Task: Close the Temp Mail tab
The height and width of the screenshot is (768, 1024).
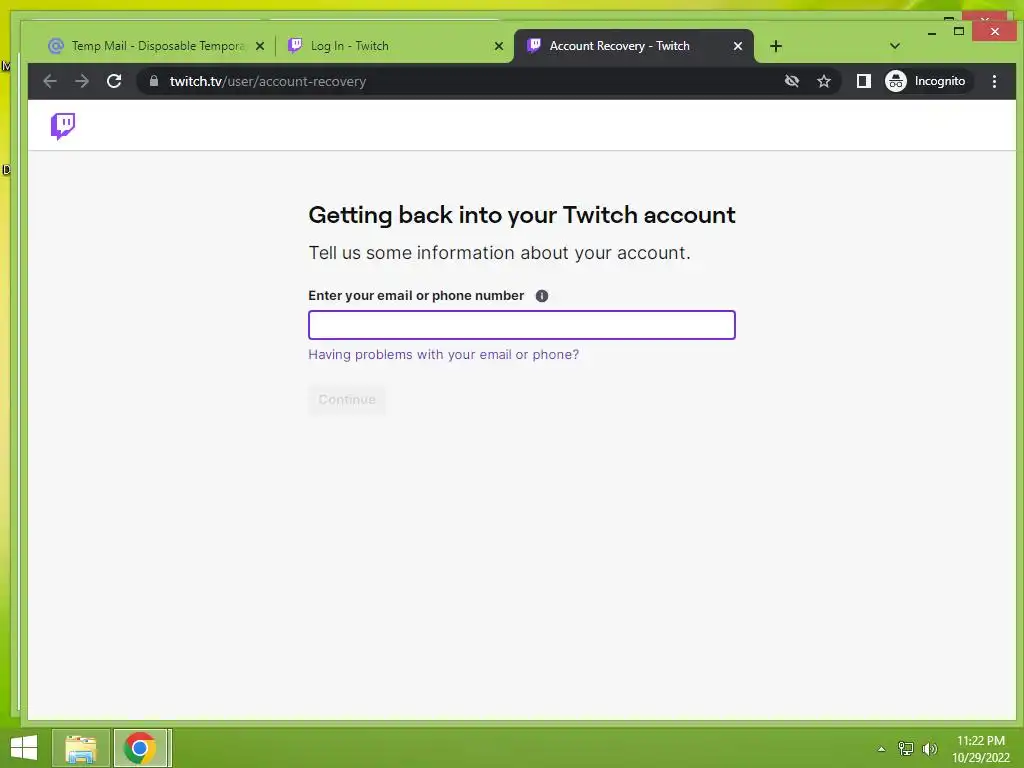Action: point(260,46)
